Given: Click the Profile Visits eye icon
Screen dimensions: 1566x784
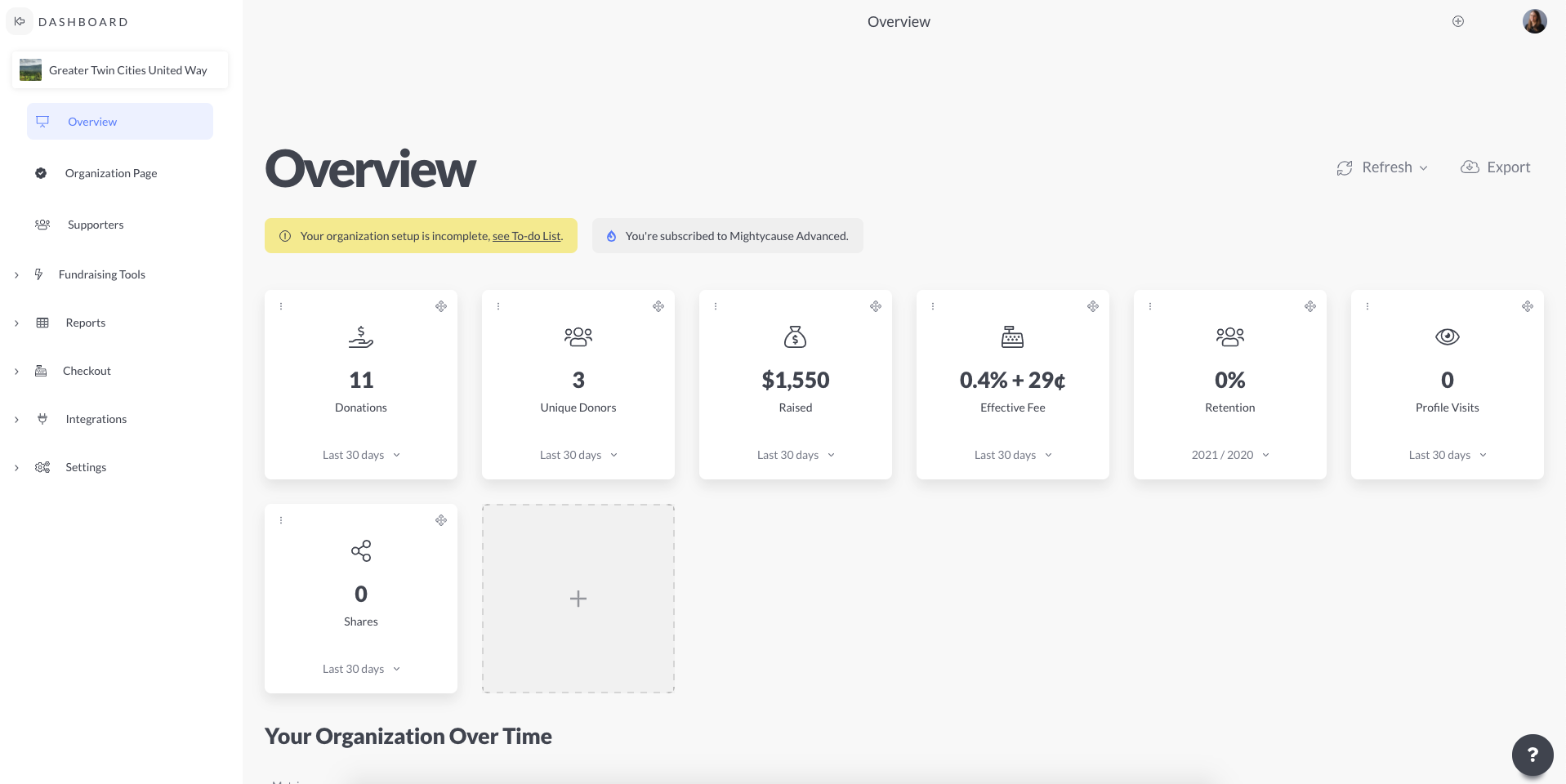Looking at the screenshot, I should coord(1447,336).
